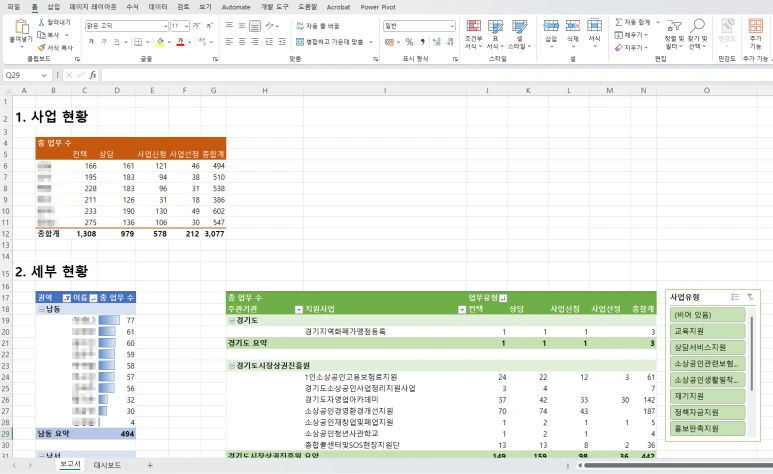This screenshot has width=773, height=474.
Task: Select 교육지원 in 사업유형 slicer
Action: [x=707, y=331]
